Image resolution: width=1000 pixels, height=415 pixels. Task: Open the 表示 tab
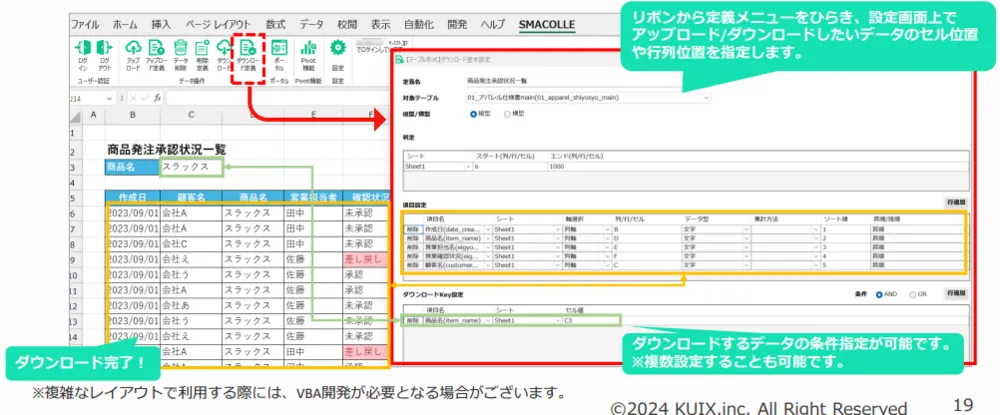click(381, 25)
